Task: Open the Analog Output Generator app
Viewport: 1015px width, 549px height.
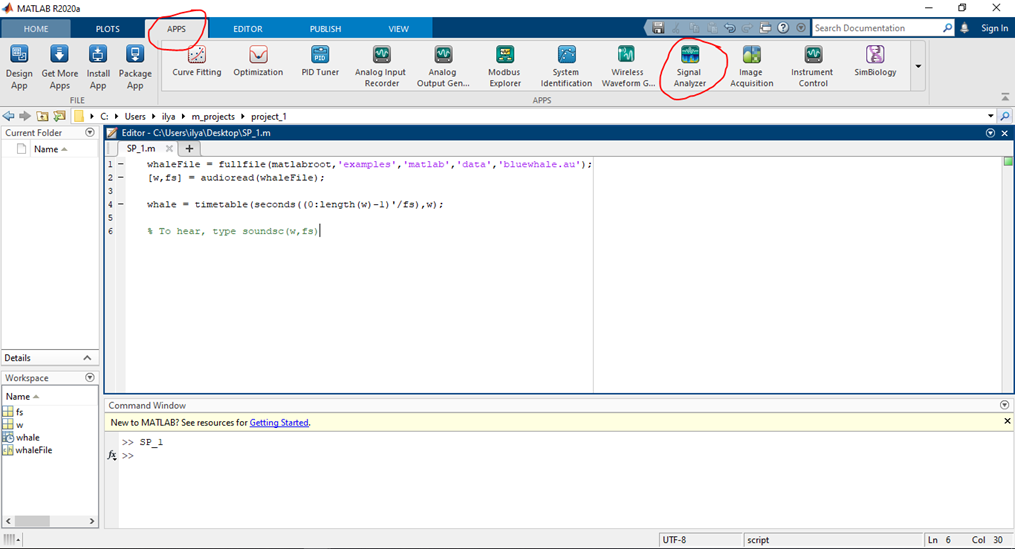Action: coord(443,67)
